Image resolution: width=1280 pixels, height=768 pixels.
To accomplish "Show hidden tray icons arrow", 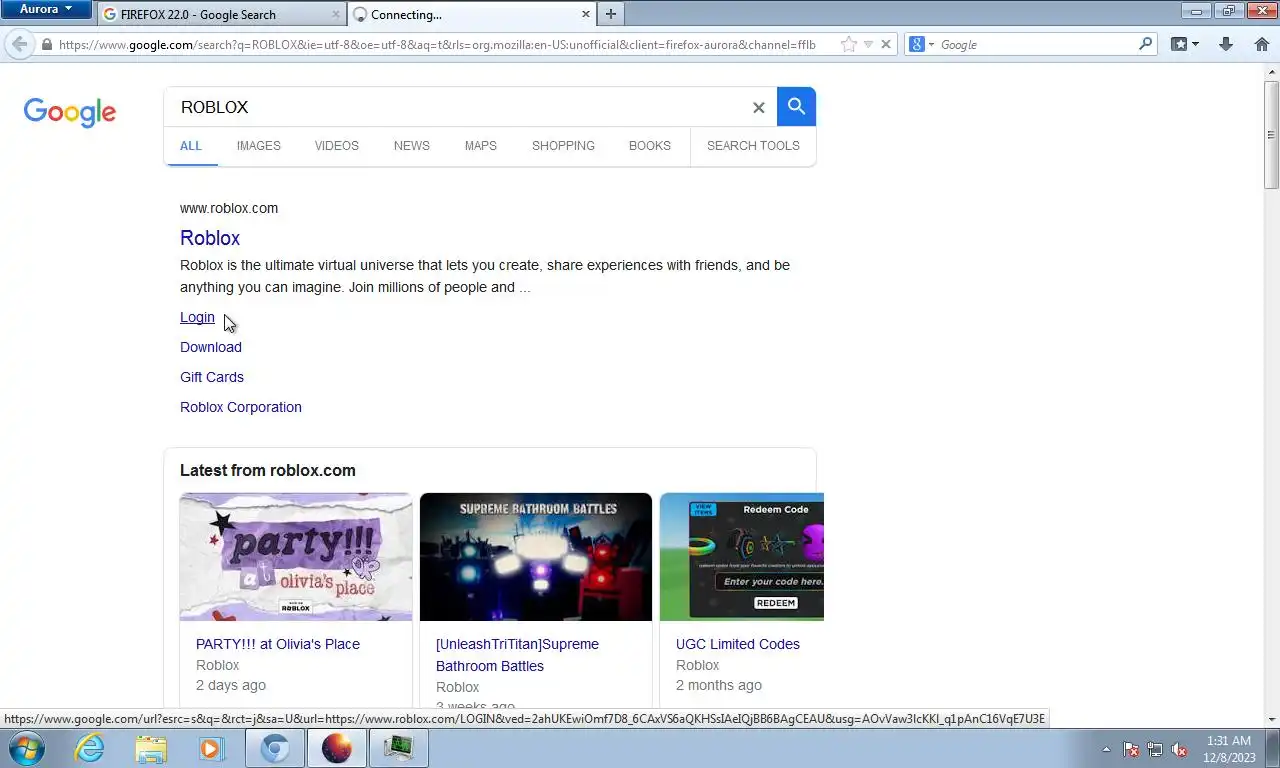I will pos(1106,749).
